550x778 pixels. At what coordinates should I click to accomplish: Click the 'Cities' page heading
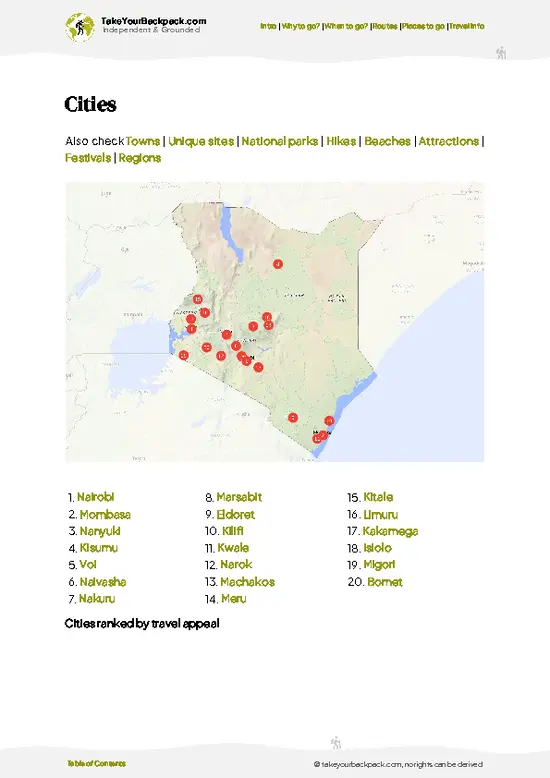90,104
